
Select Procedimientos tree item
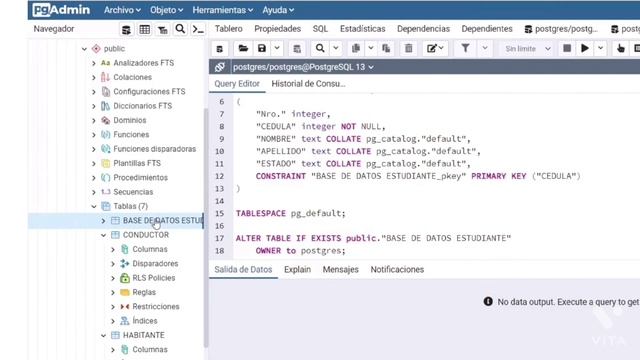140,178
